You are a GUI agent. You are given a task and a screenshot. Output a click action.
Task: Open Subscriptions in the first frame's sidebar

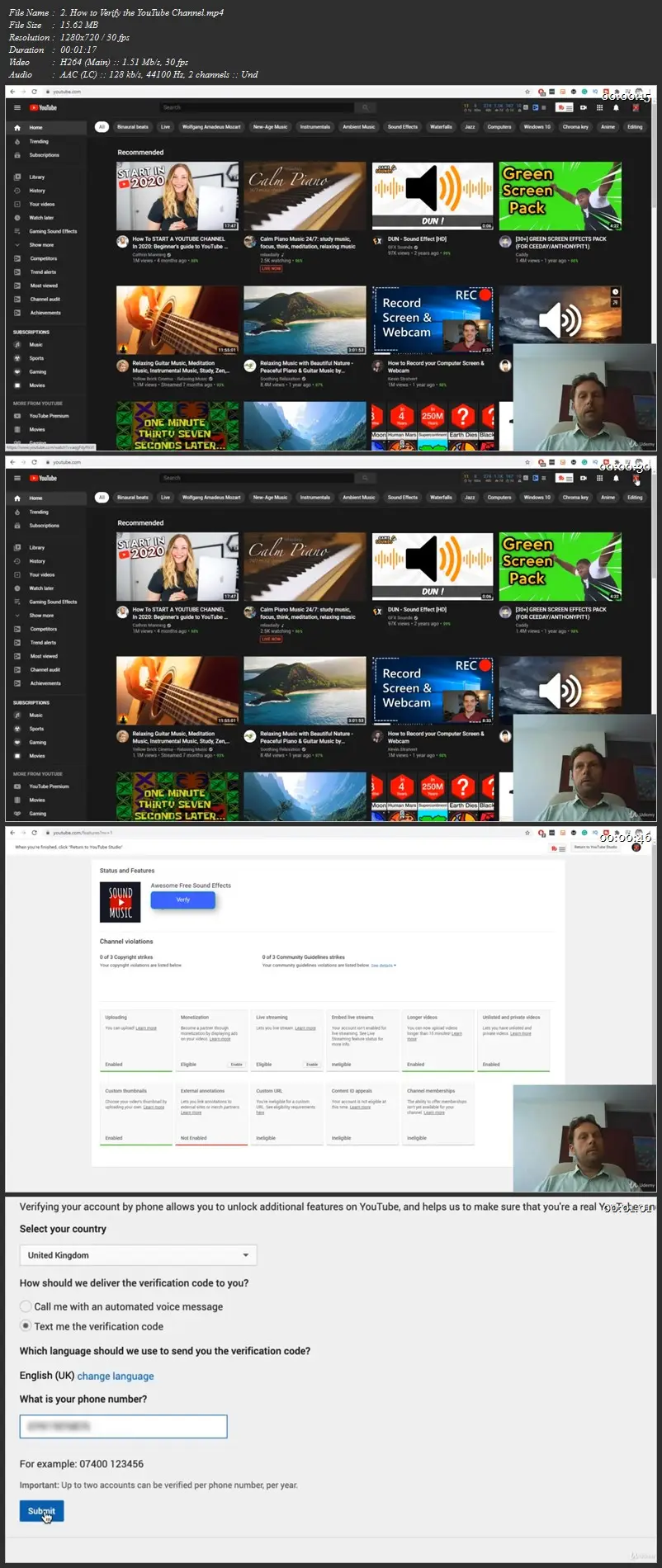pos(44,155)
